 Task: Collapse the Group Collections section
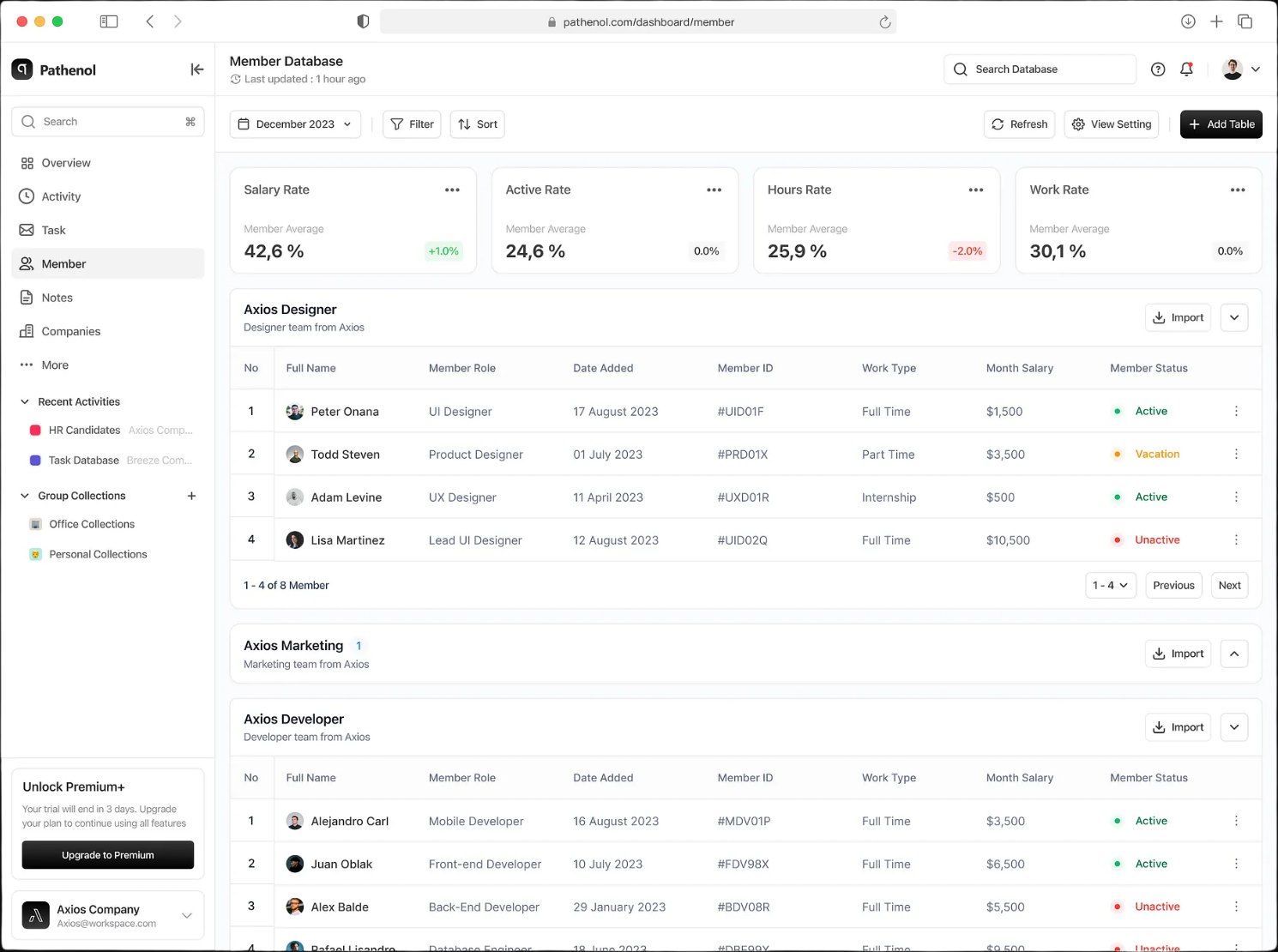coord(25,496)
